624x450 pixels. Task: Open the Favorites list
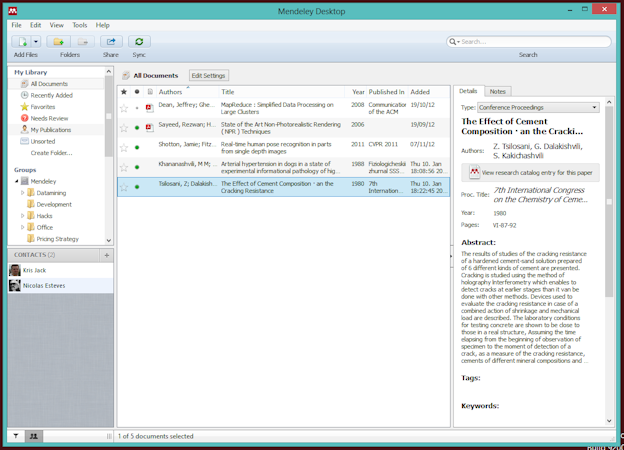(43, 107)
